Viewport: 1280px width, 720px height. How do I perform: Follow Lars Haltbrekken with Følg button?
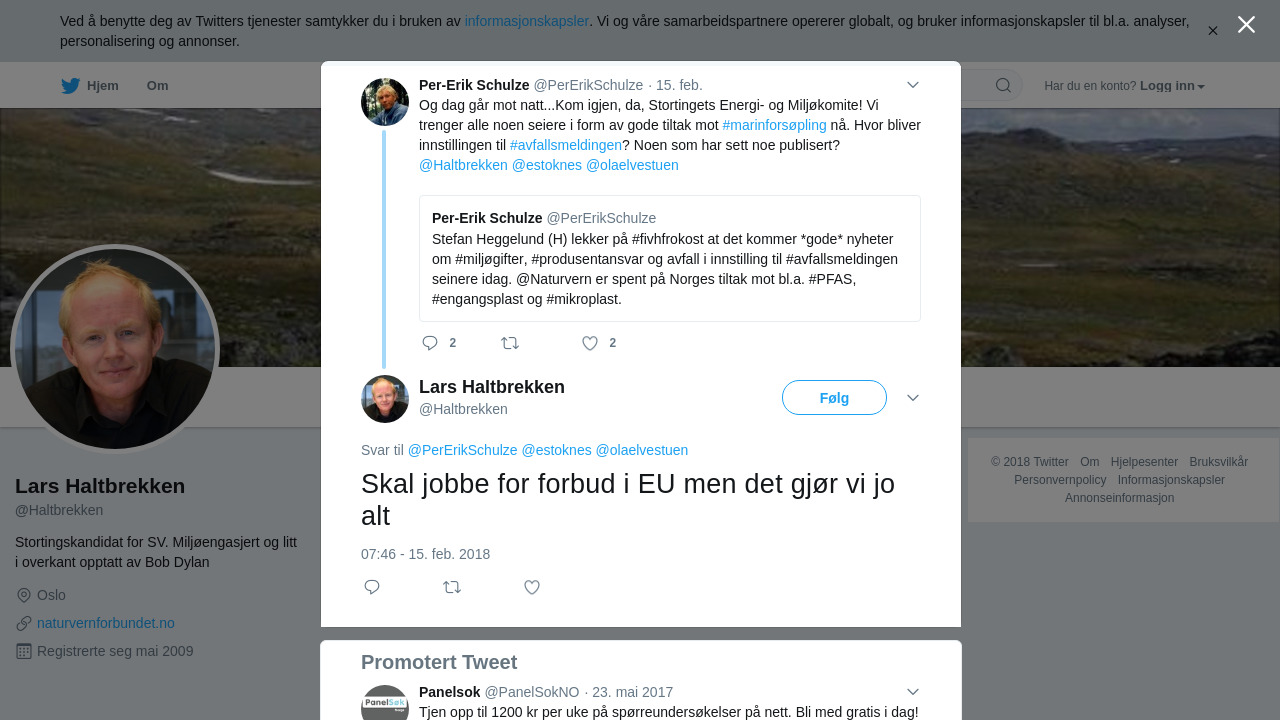[x=834, y=397]
